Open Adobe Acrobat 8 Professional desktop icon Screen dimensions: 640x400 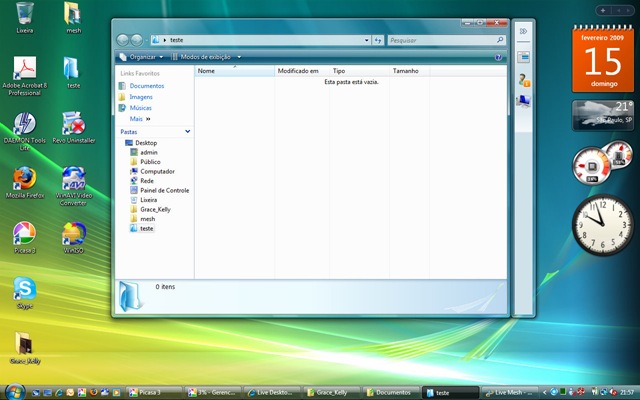pos(25,69)
